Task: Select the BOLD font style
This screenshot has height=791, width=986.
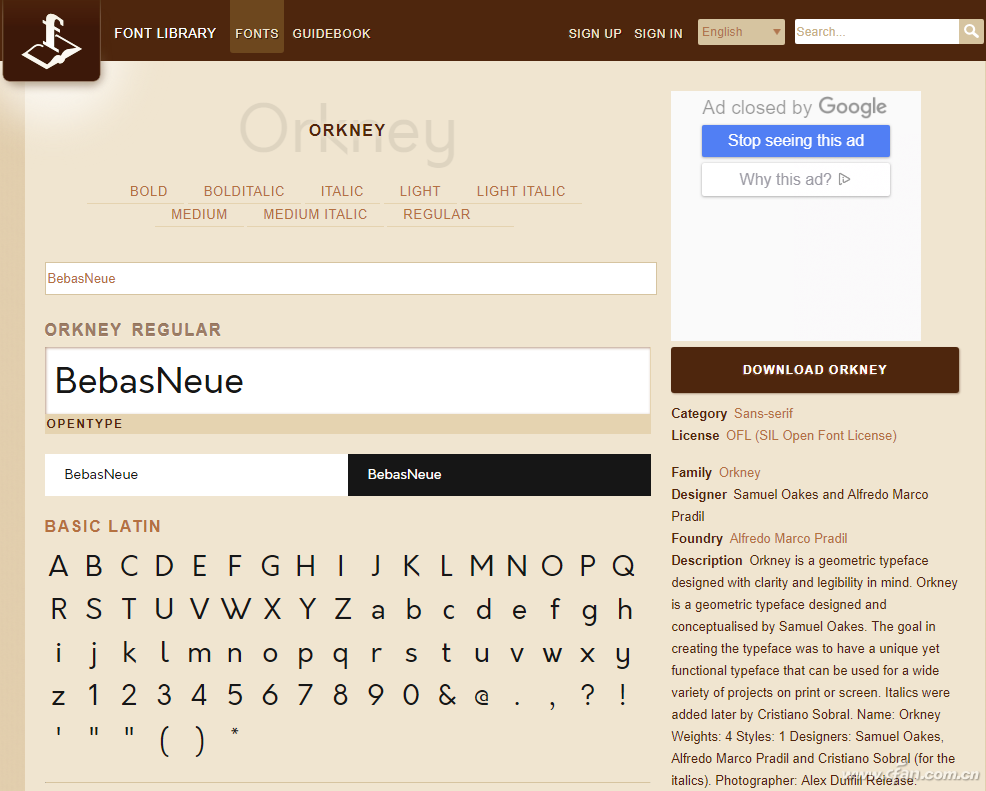Action: [148, 191]
